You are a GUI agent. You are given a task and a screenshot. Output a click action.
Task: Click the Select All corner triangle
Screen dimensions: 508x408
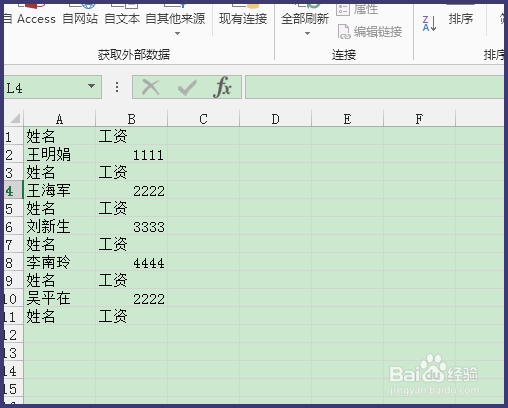(14, 118)
